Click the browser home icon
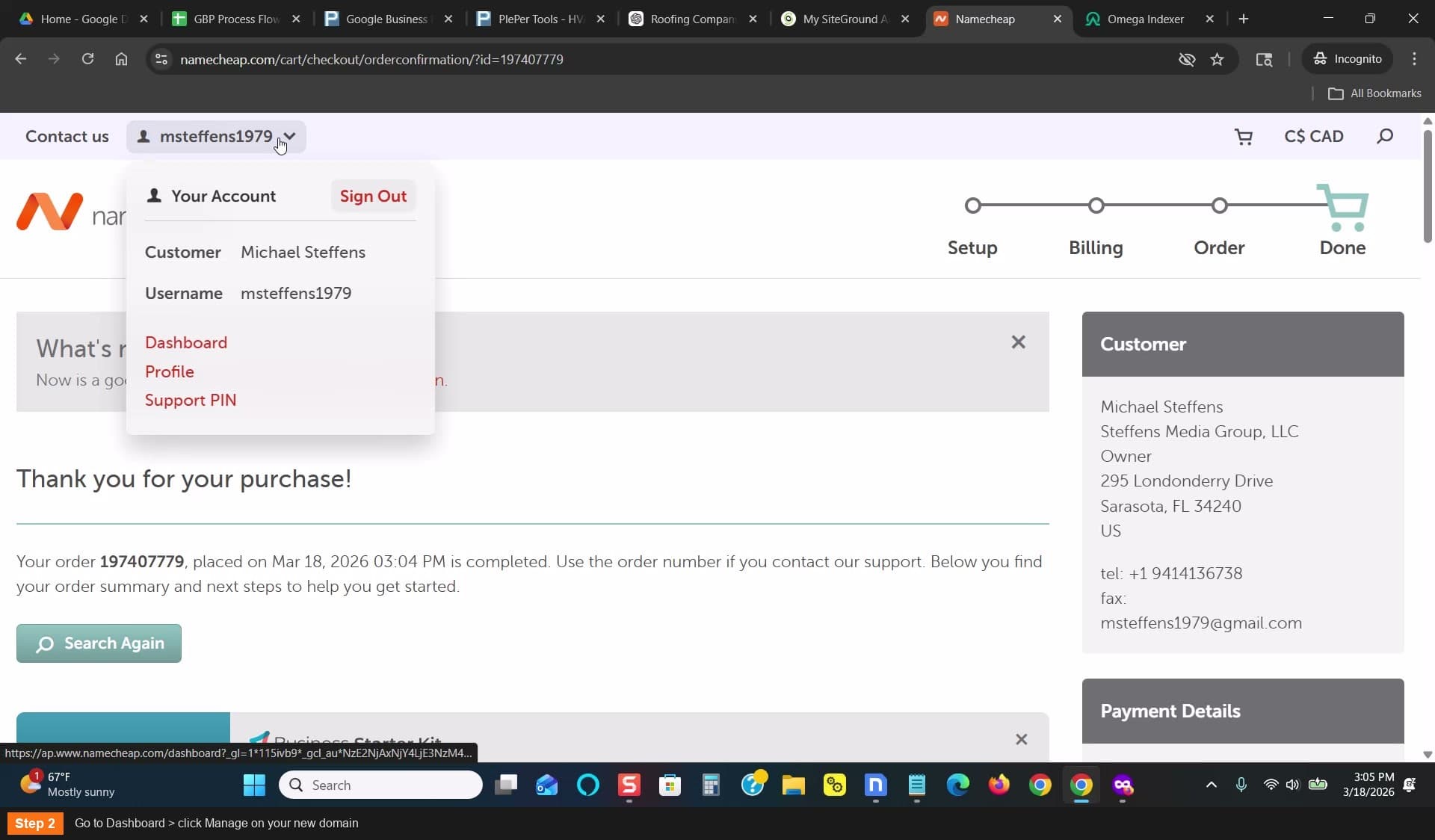Image resolution: width=1435 pixels, height=840 pixels. click(x=121, y=59)
